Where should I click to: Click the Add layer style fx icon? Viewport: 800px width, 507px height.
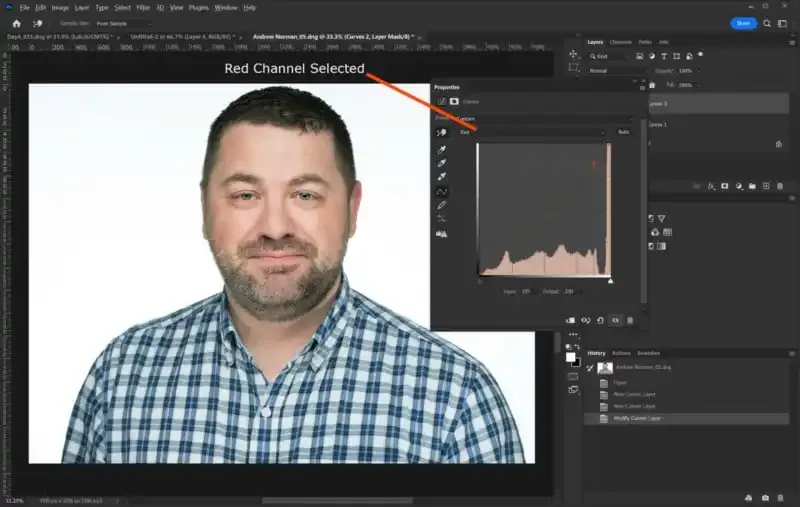coord(711,186)
